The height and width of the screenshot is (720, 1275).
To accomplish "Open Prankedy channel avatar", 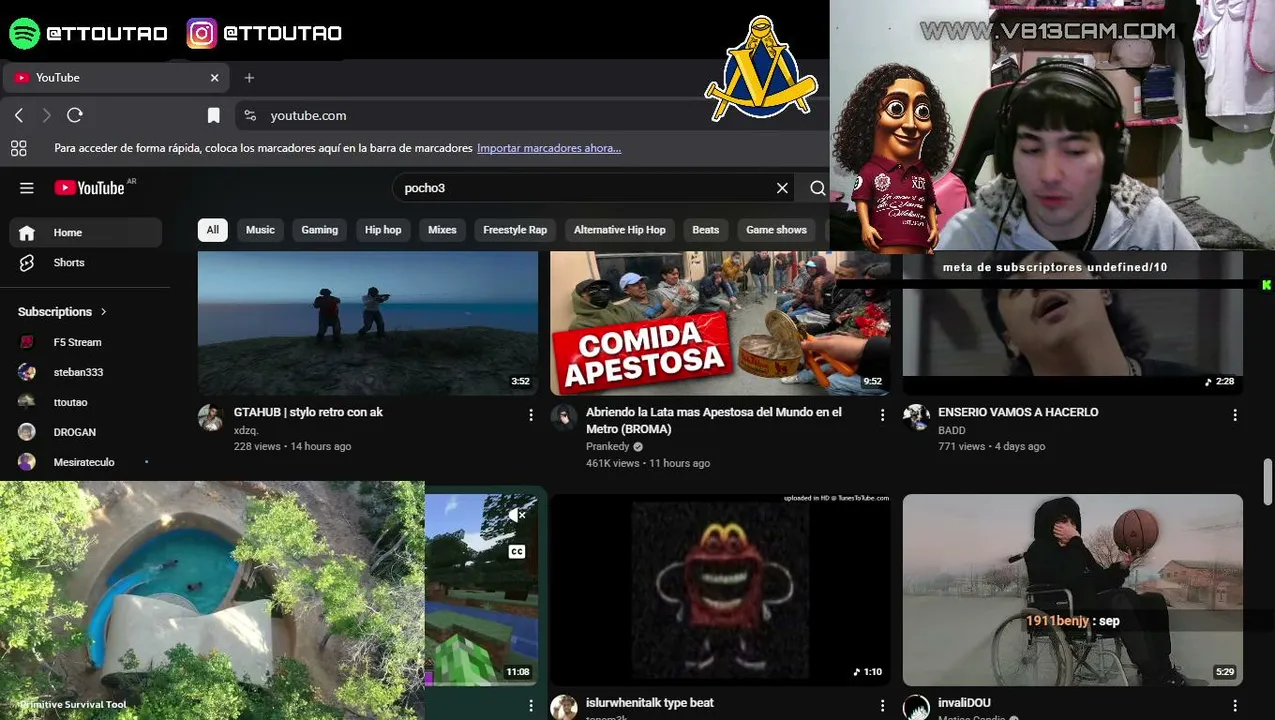I will [563, 418].
